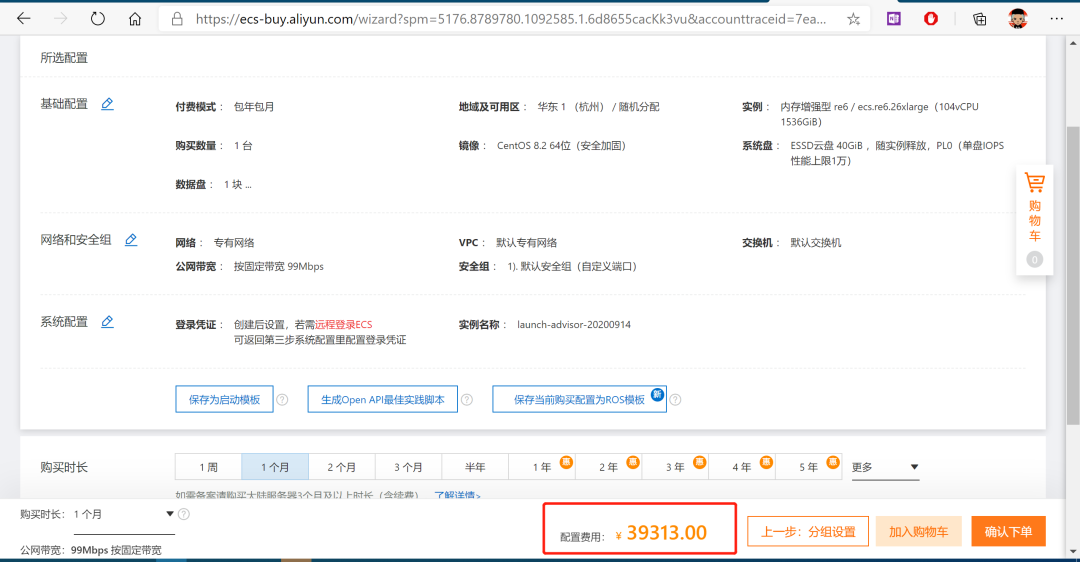
Task: Select the 5 年 purchase duration
Action: (809, 467)
